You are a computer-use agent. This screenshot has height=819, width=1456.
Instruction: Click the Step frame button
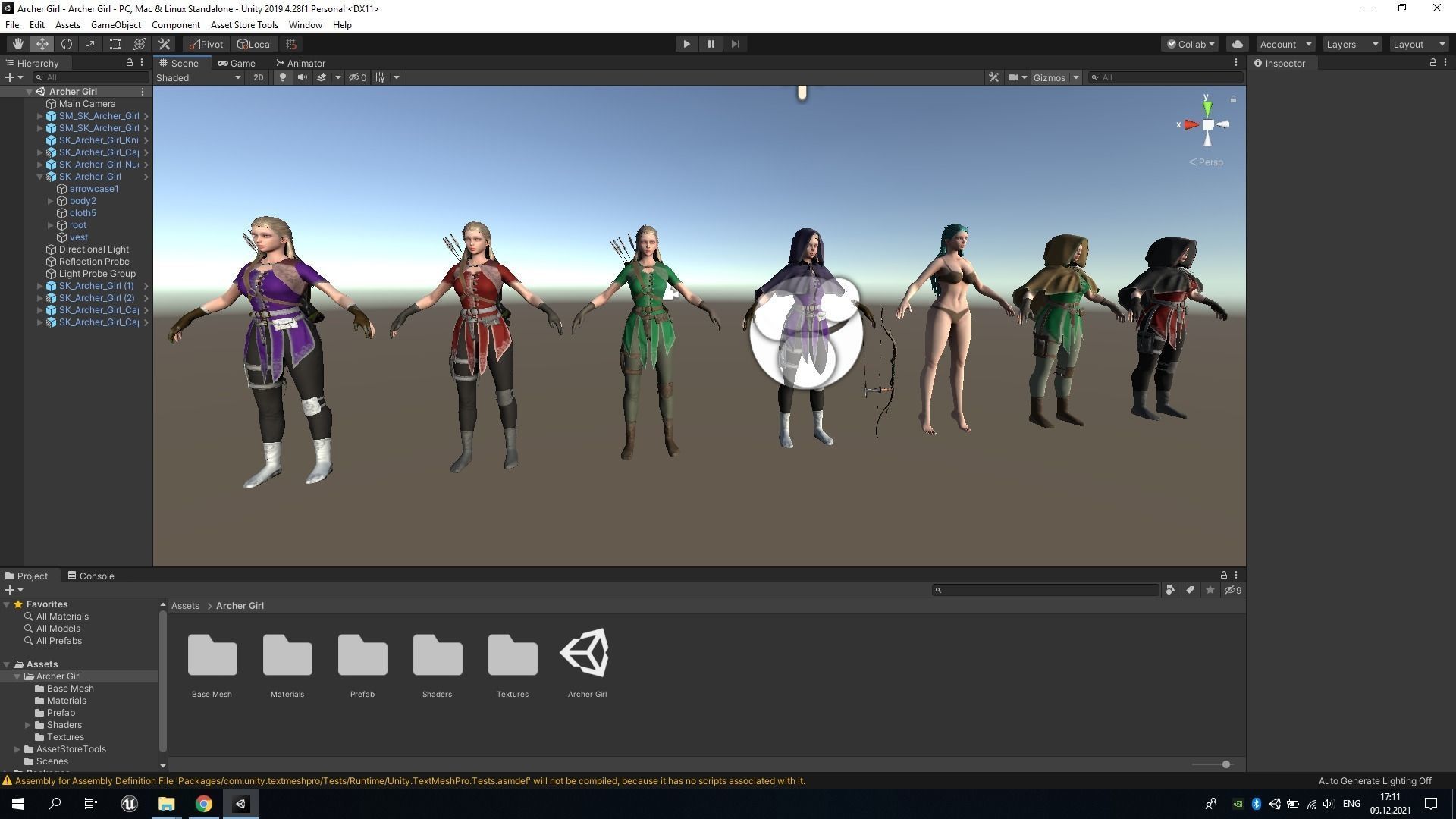click(735, 44)
